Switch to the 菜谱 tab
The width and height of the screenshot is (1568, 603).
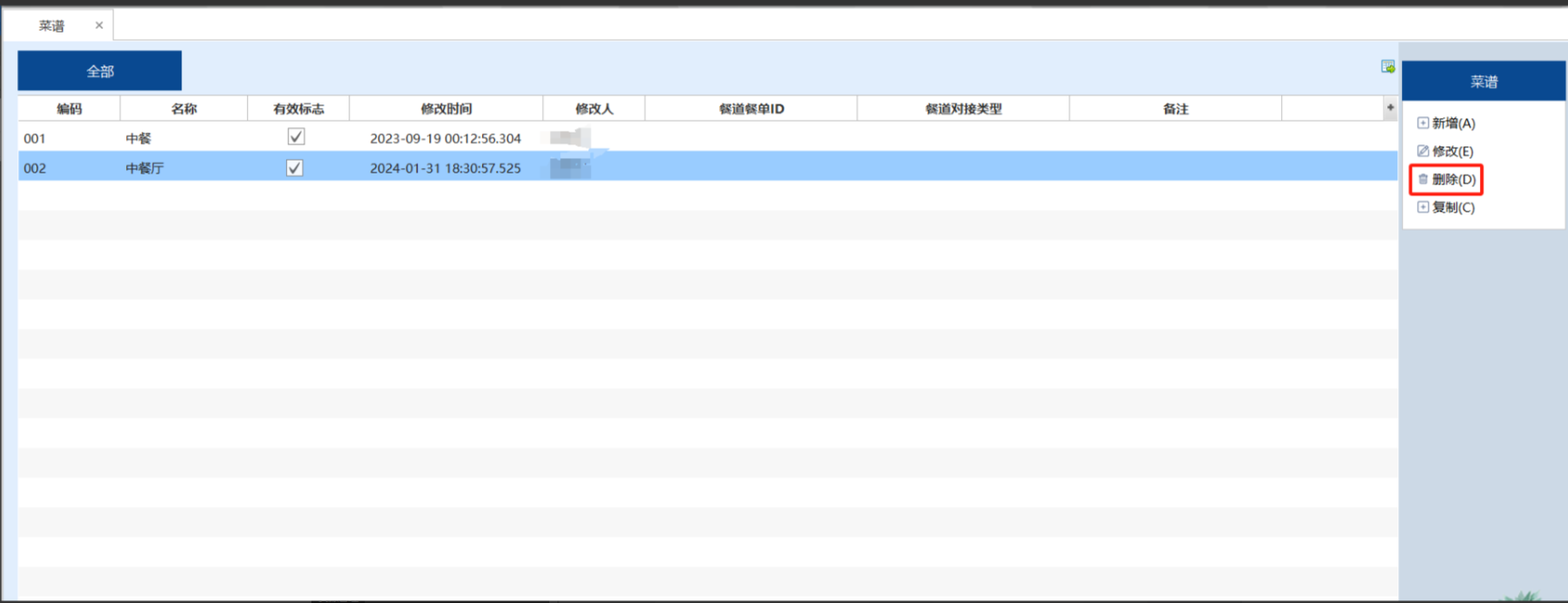[x=52, y=25]
